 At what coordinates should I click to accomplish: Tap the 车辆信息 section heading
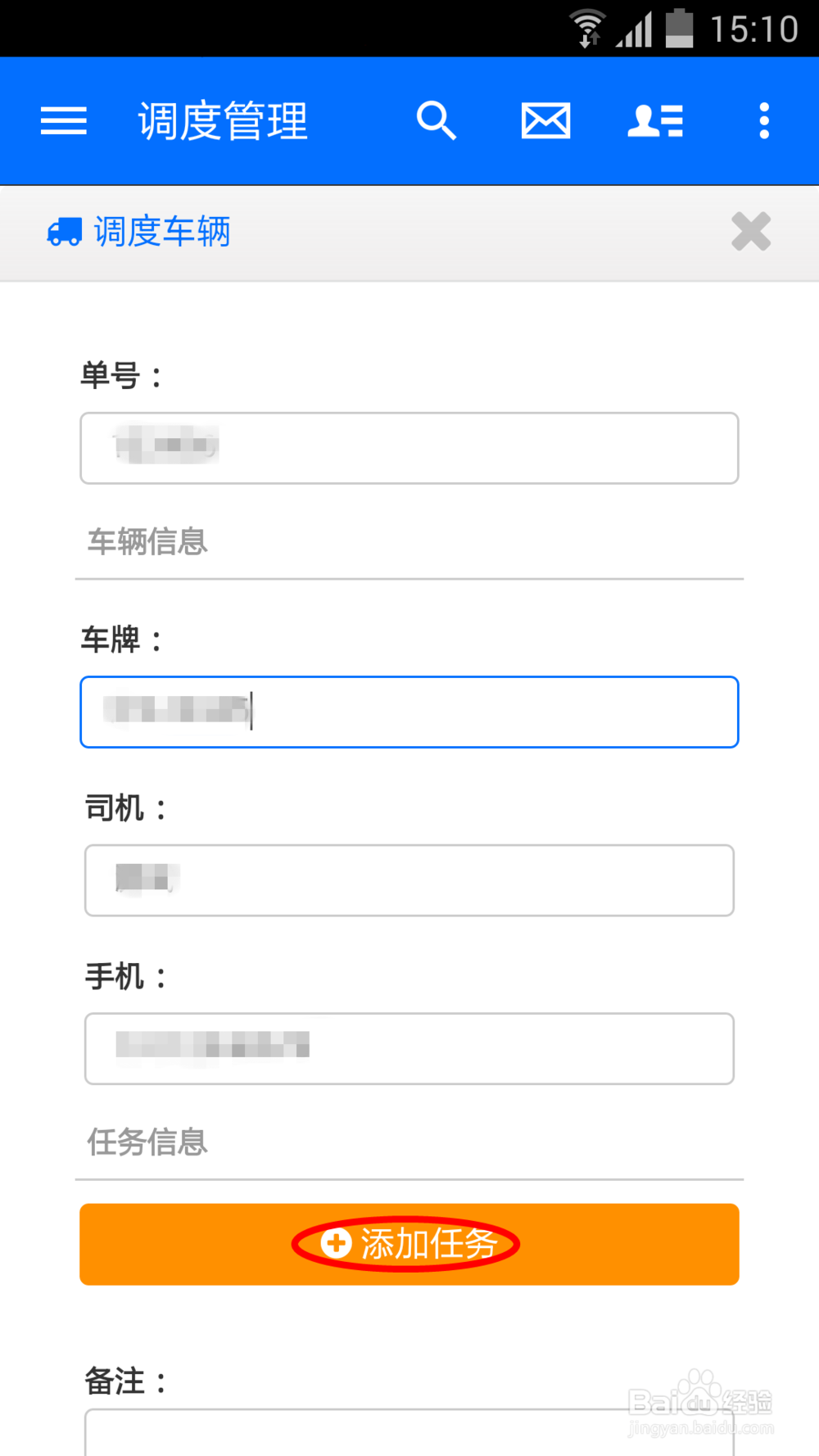(x=147, y=541)
